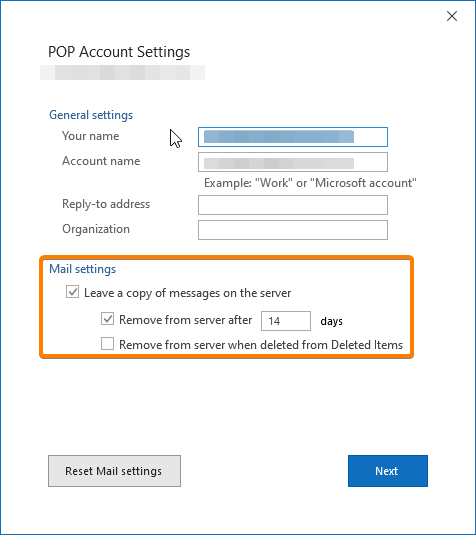This screenshot has width=476, height=535.
Task: Uncheck Leave a copy of messages on server
Action: tap(72, 292)
